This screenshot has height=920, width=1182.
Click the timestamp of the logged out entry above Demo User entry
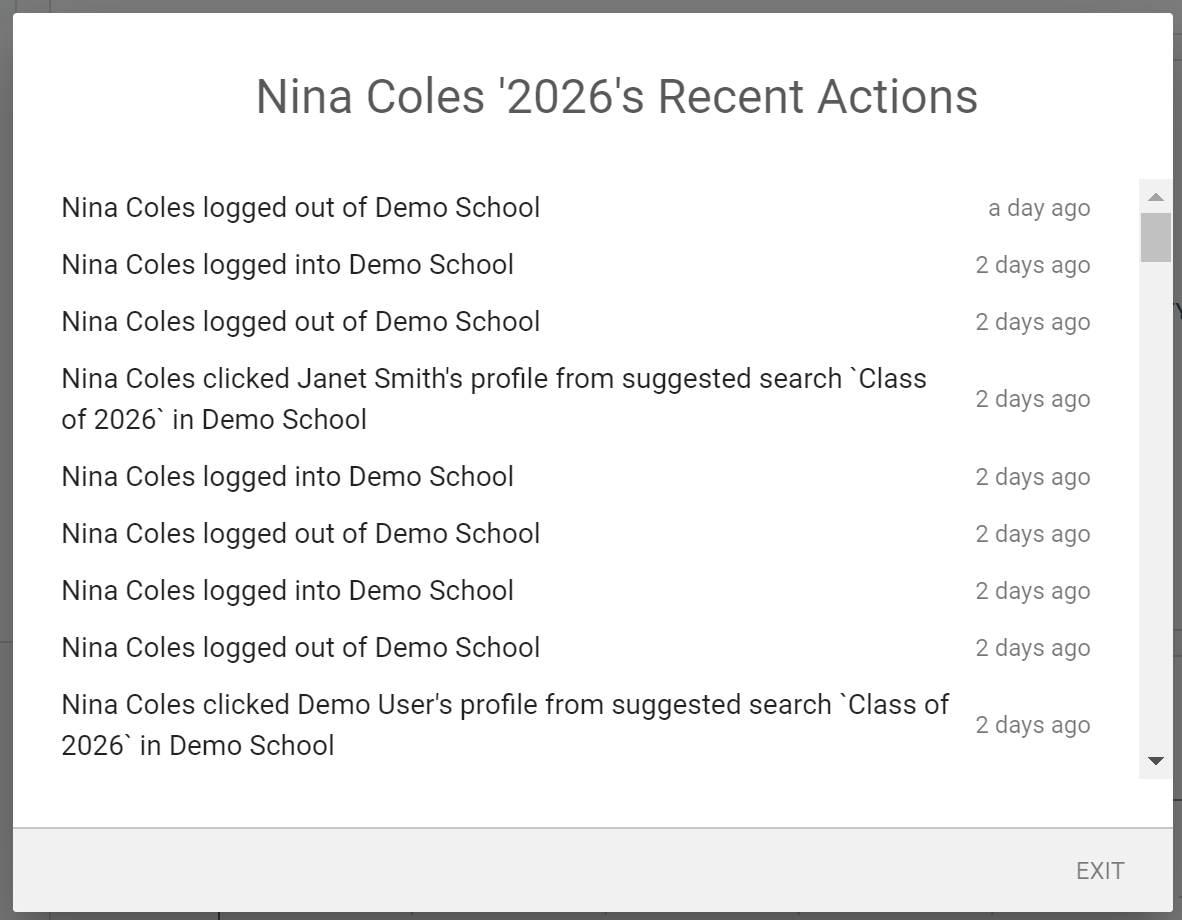click(1032, 648)
